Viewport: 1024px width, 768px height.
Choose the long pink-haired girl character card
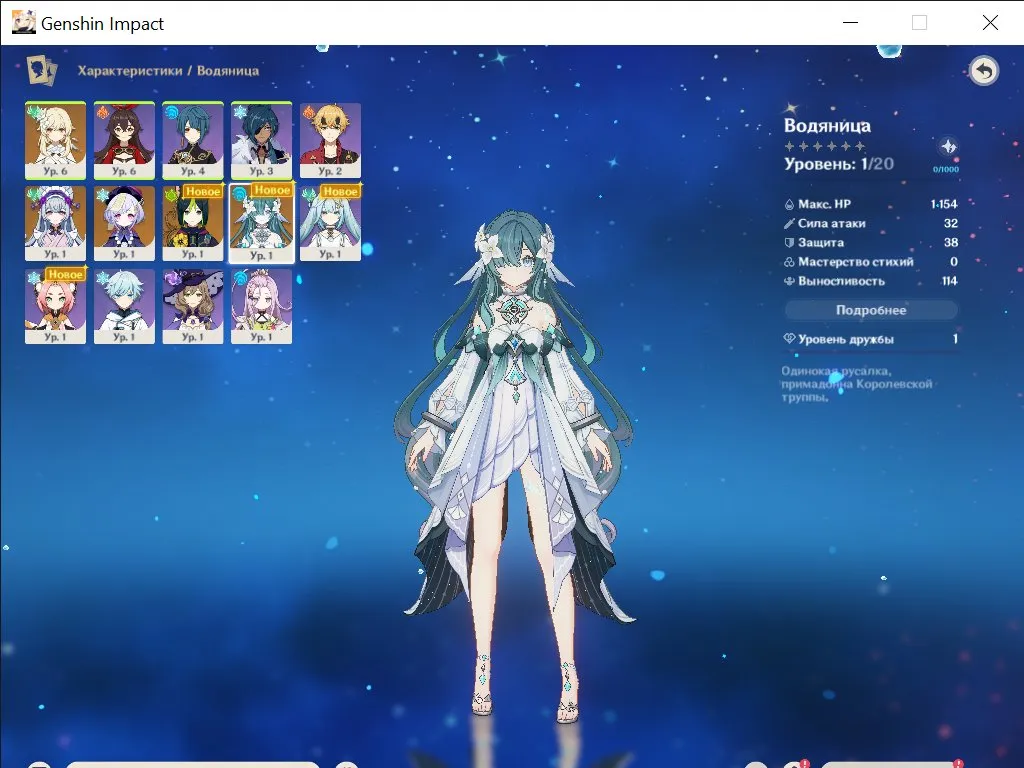point(261,306)
